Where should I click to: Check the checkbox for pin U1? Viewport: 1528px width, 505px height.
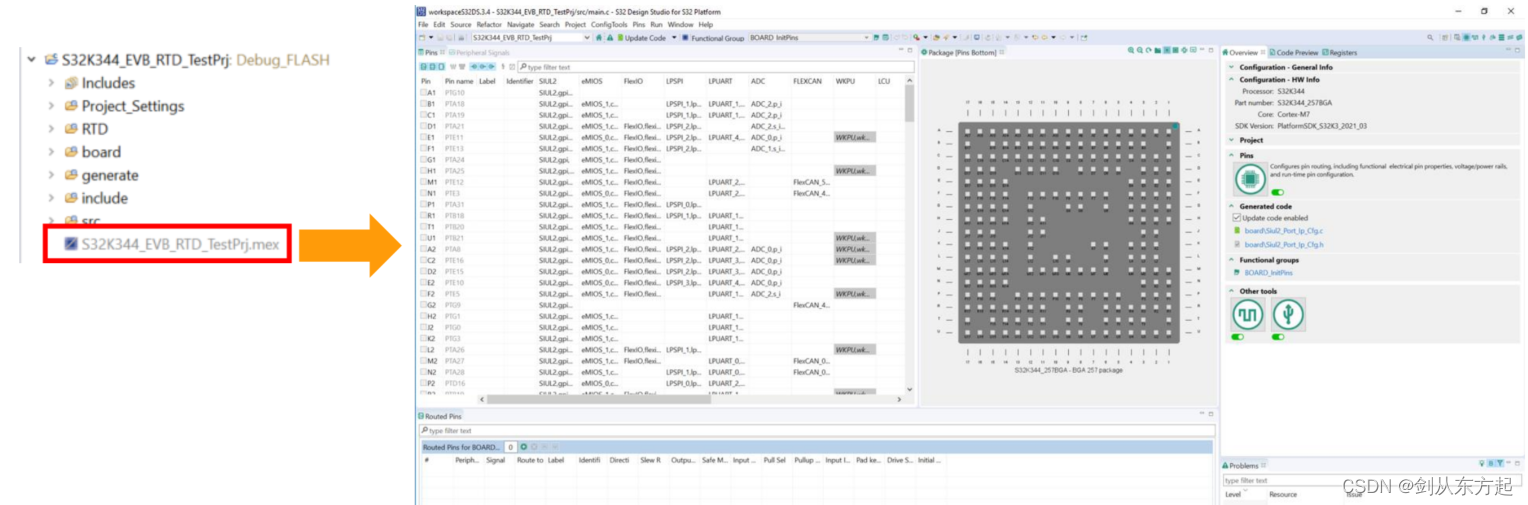[424, 238]
